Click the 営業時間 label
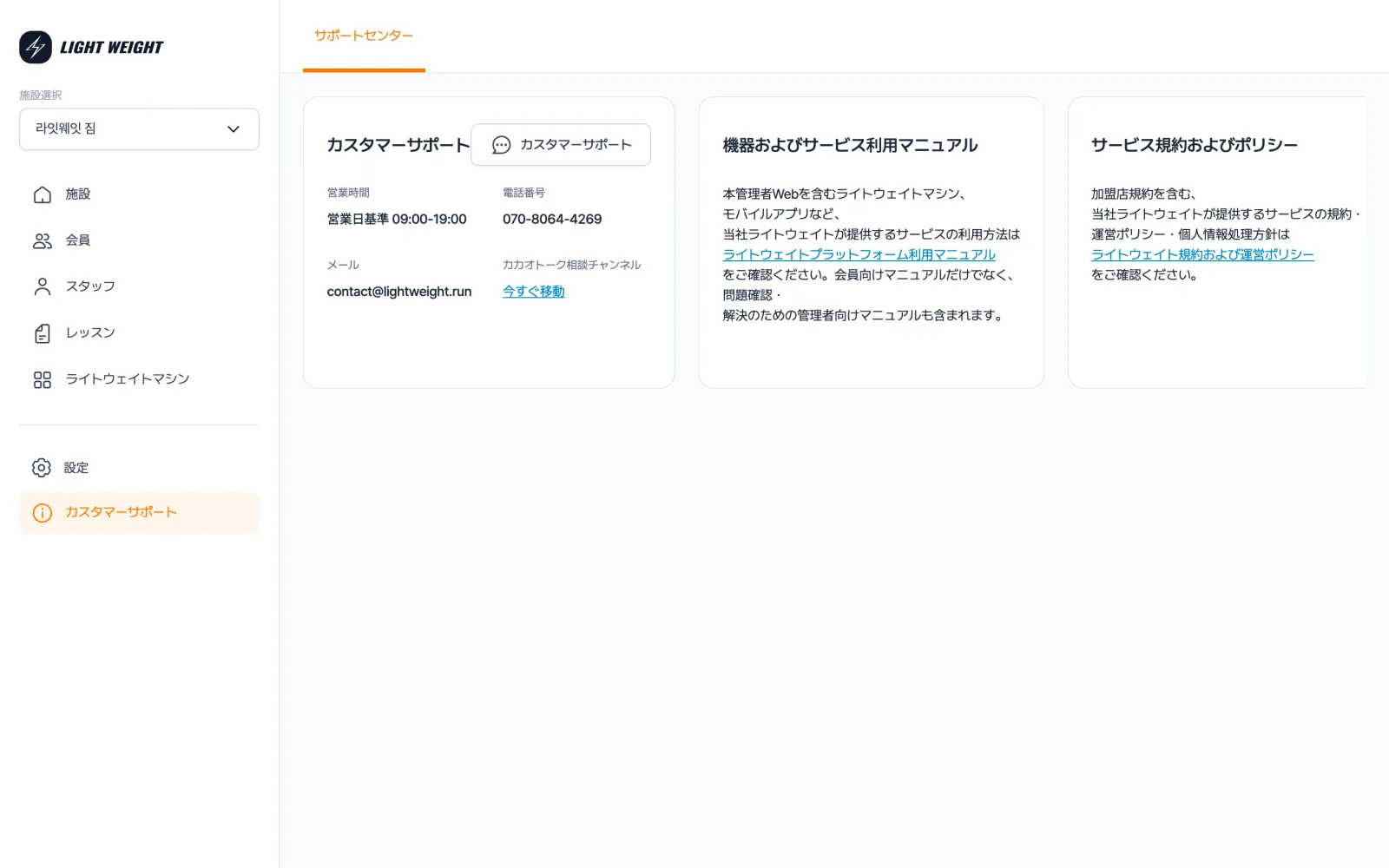1389x868 pixels. [348, 193]
